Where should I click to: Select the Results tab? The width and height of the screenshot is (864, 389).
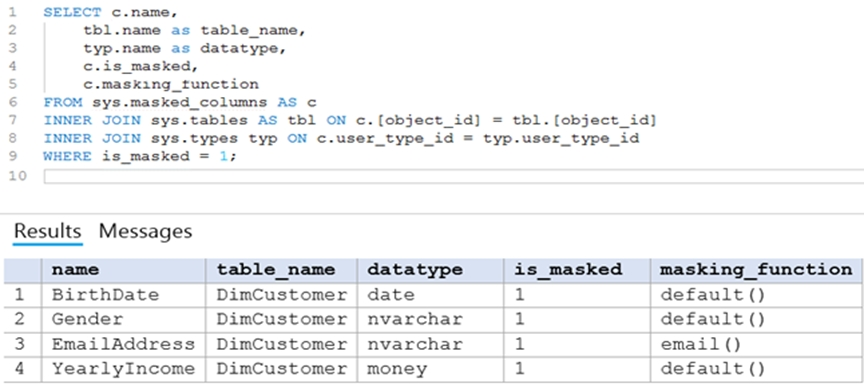coord(47,231)
